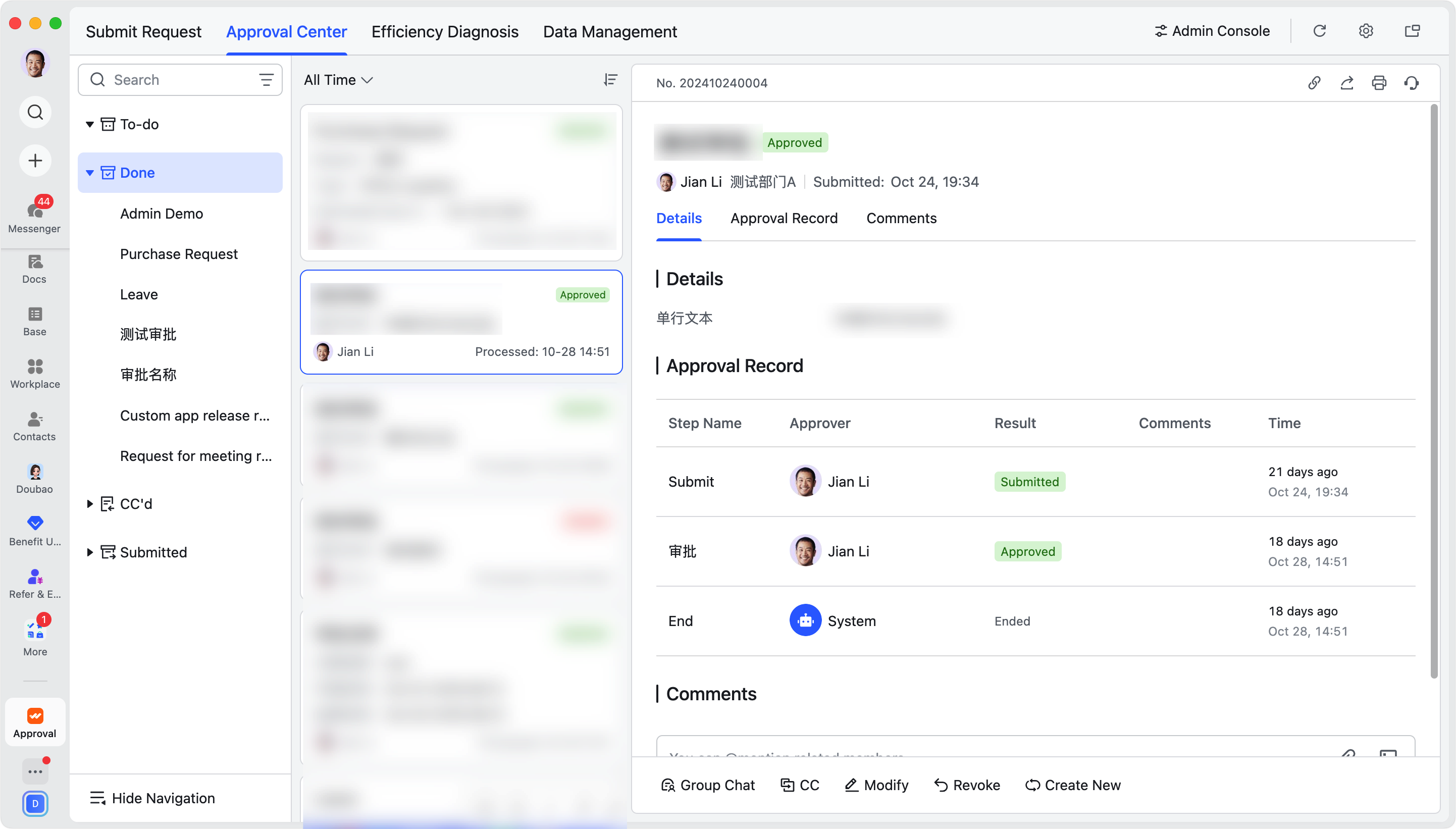
Task: Select Purchase Request in the tree
Action: [179, 254]
